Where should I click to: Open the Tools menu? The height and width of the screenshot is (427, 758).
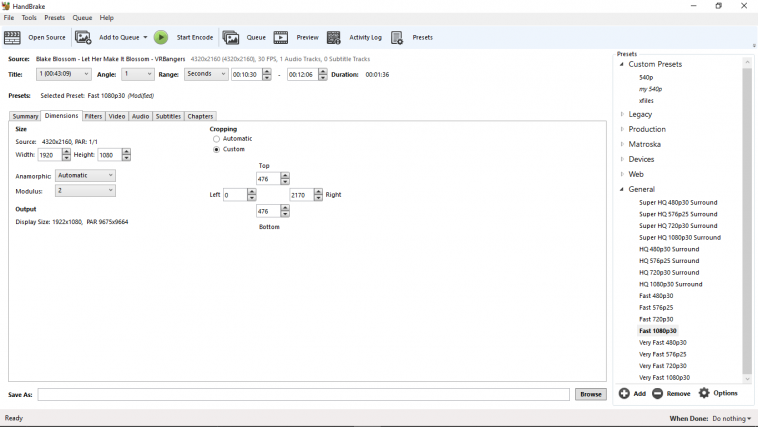click(x=29, y=18)
